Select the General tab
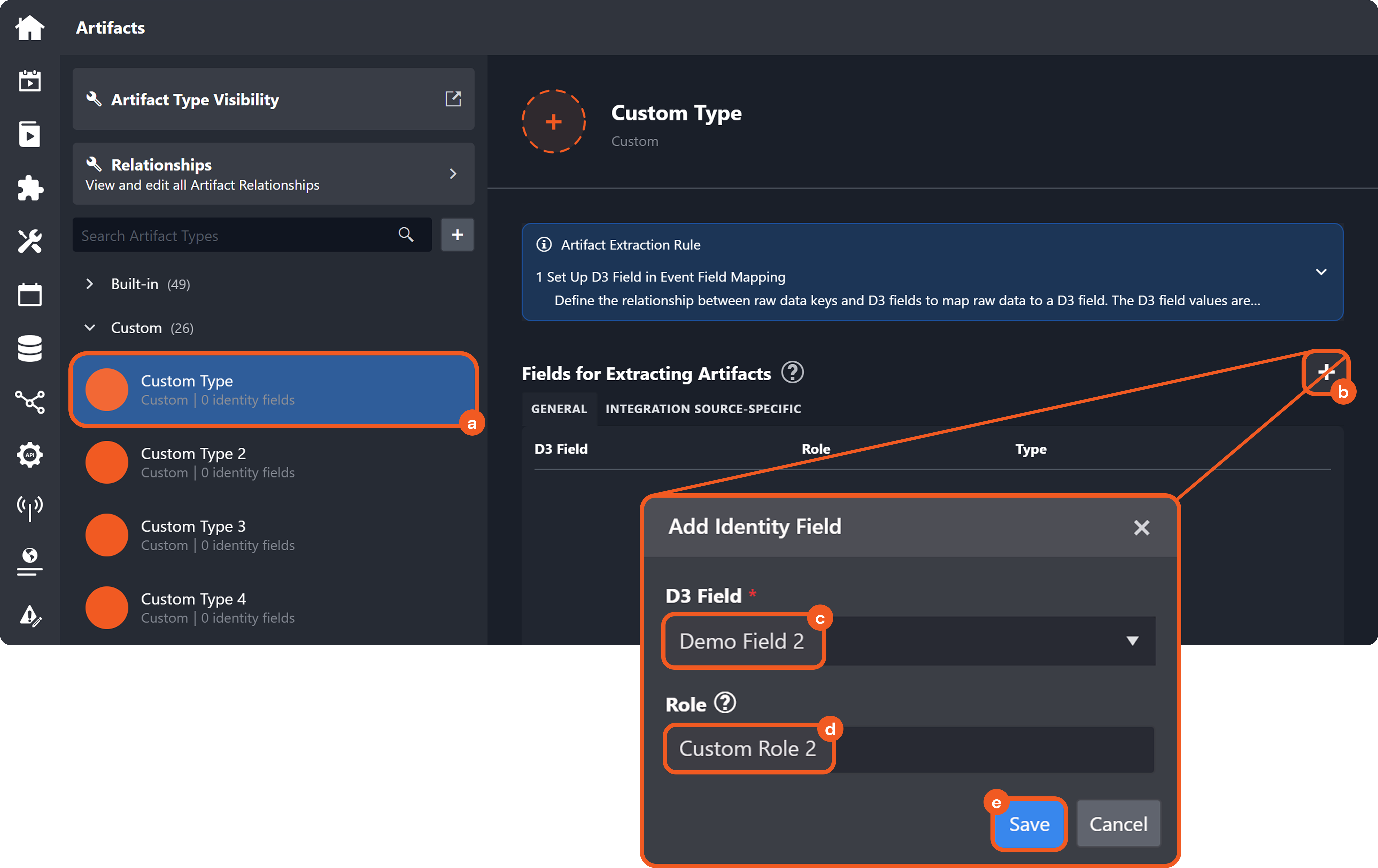The image size is (1378, 868). [559, 409]
